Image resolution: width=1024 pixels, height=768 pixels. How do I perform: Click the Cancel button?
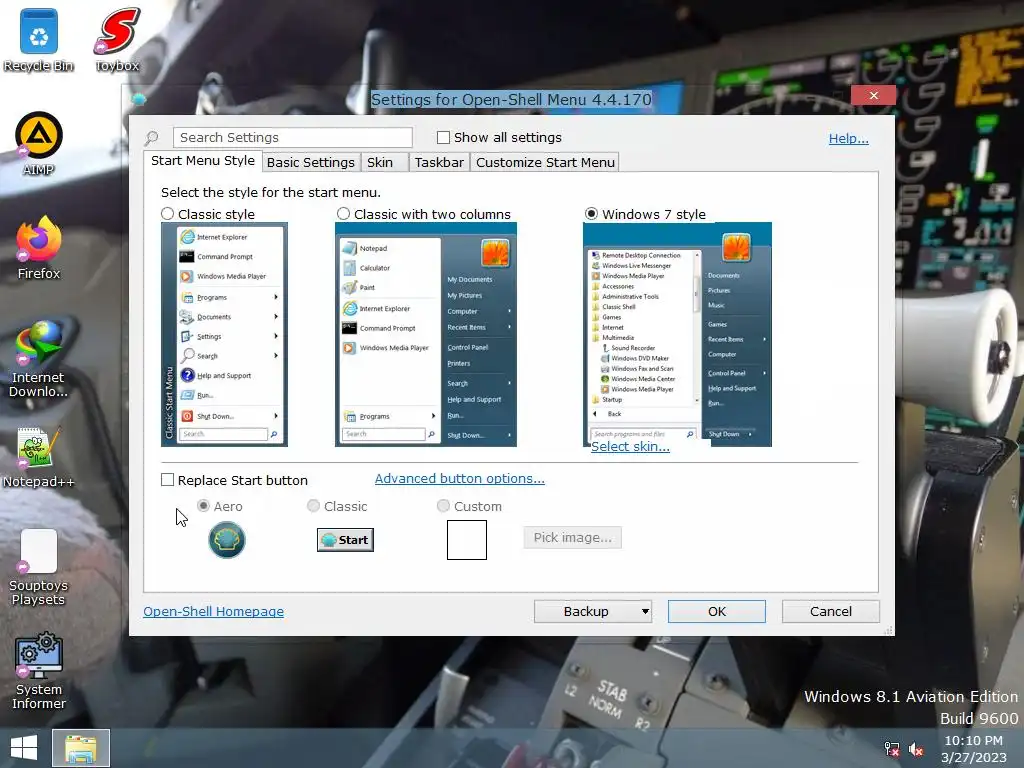tap(831, 611)
